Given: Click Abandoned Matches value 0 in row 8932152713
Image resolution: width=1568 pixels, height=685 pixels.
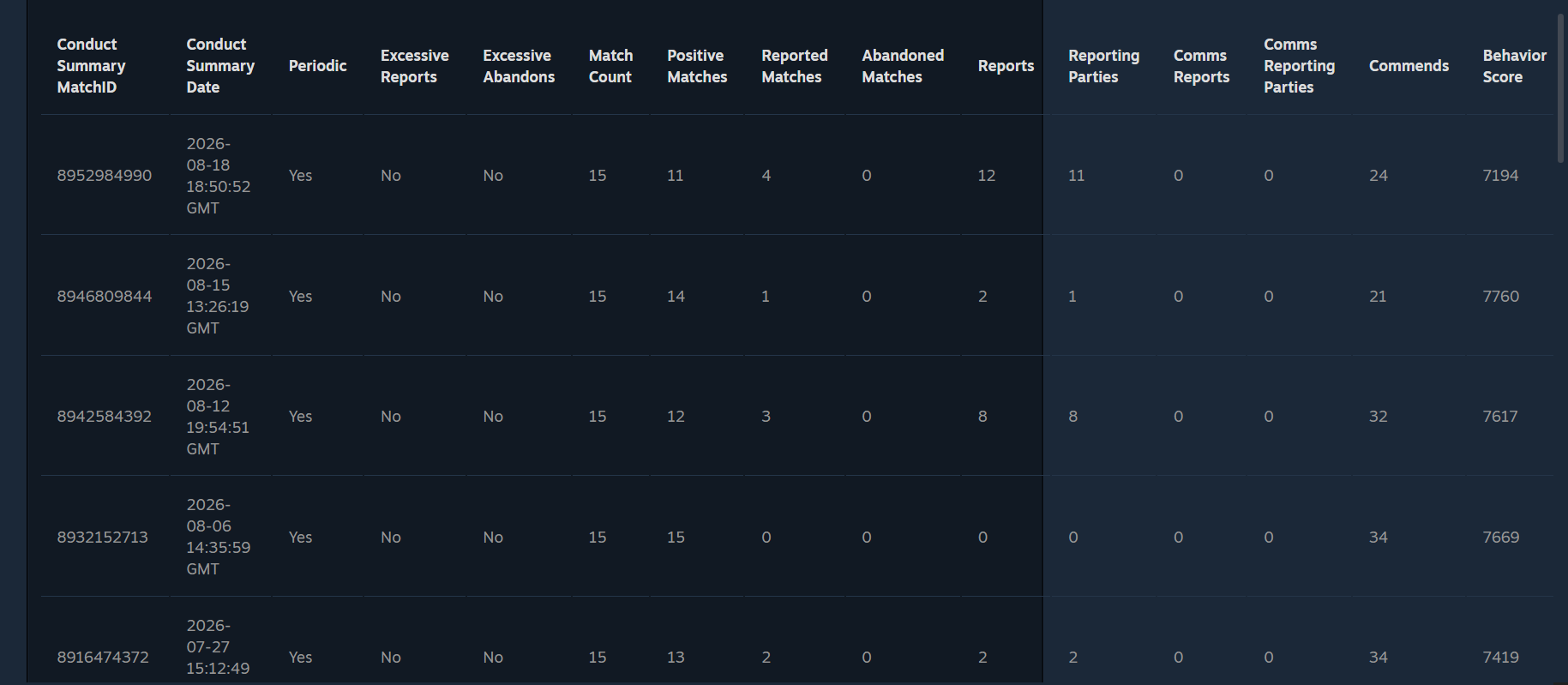Looking at the screenshot, I should [867, 537].
